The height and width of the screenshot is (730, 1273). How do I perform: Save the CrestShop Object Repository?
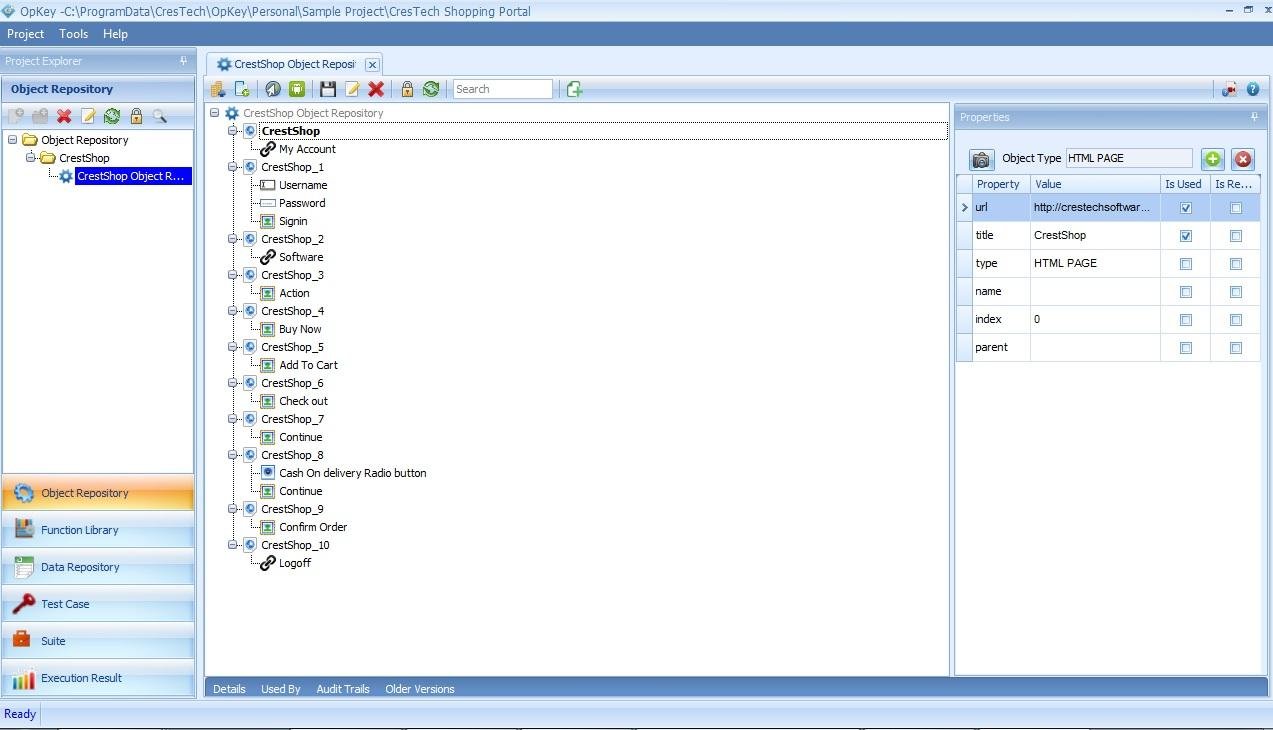pyautogui.click(x=328, y=89)
